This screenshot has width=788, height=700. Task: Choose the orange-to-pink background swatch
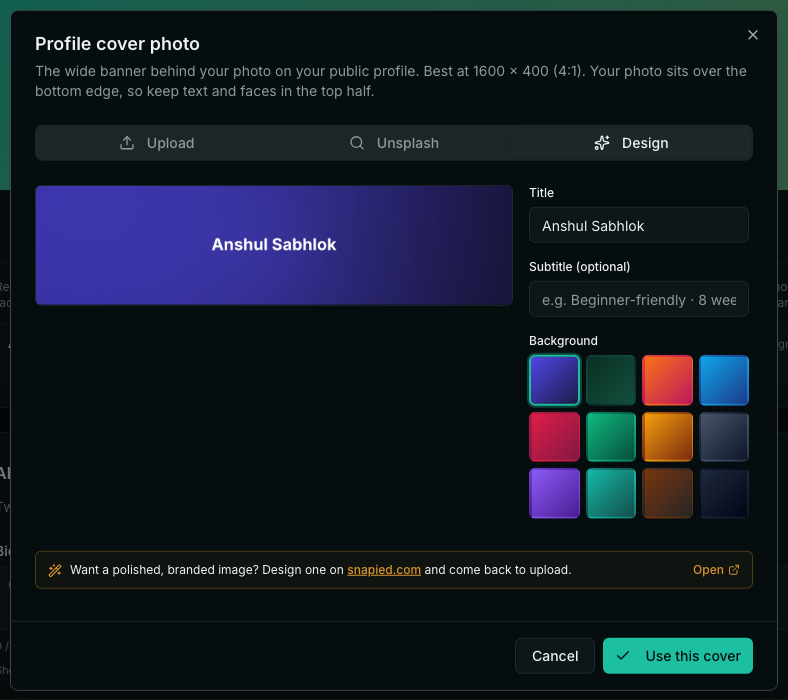click(x=667, y=380)
